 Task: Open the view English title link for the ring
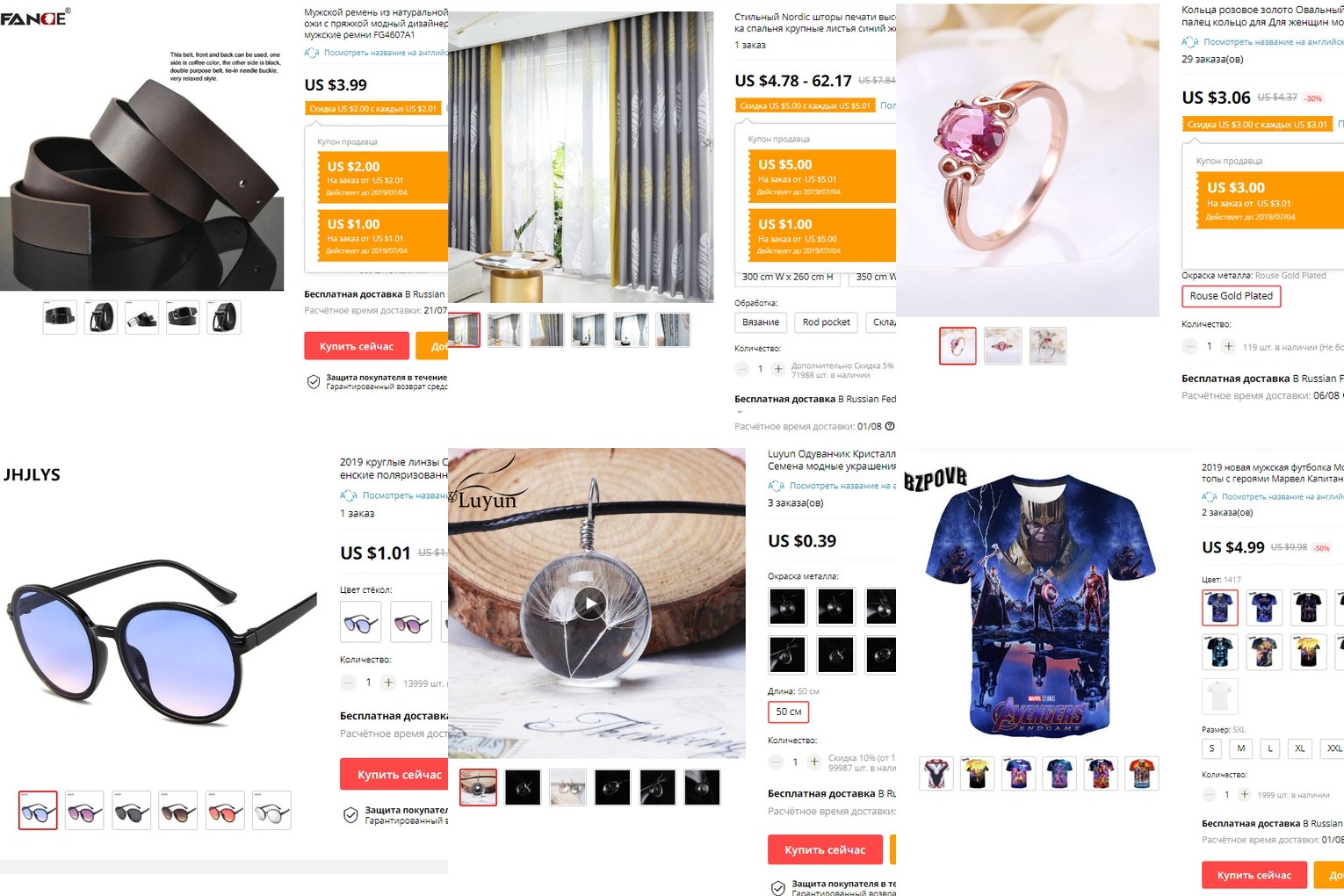click(x=1272, y=42)
